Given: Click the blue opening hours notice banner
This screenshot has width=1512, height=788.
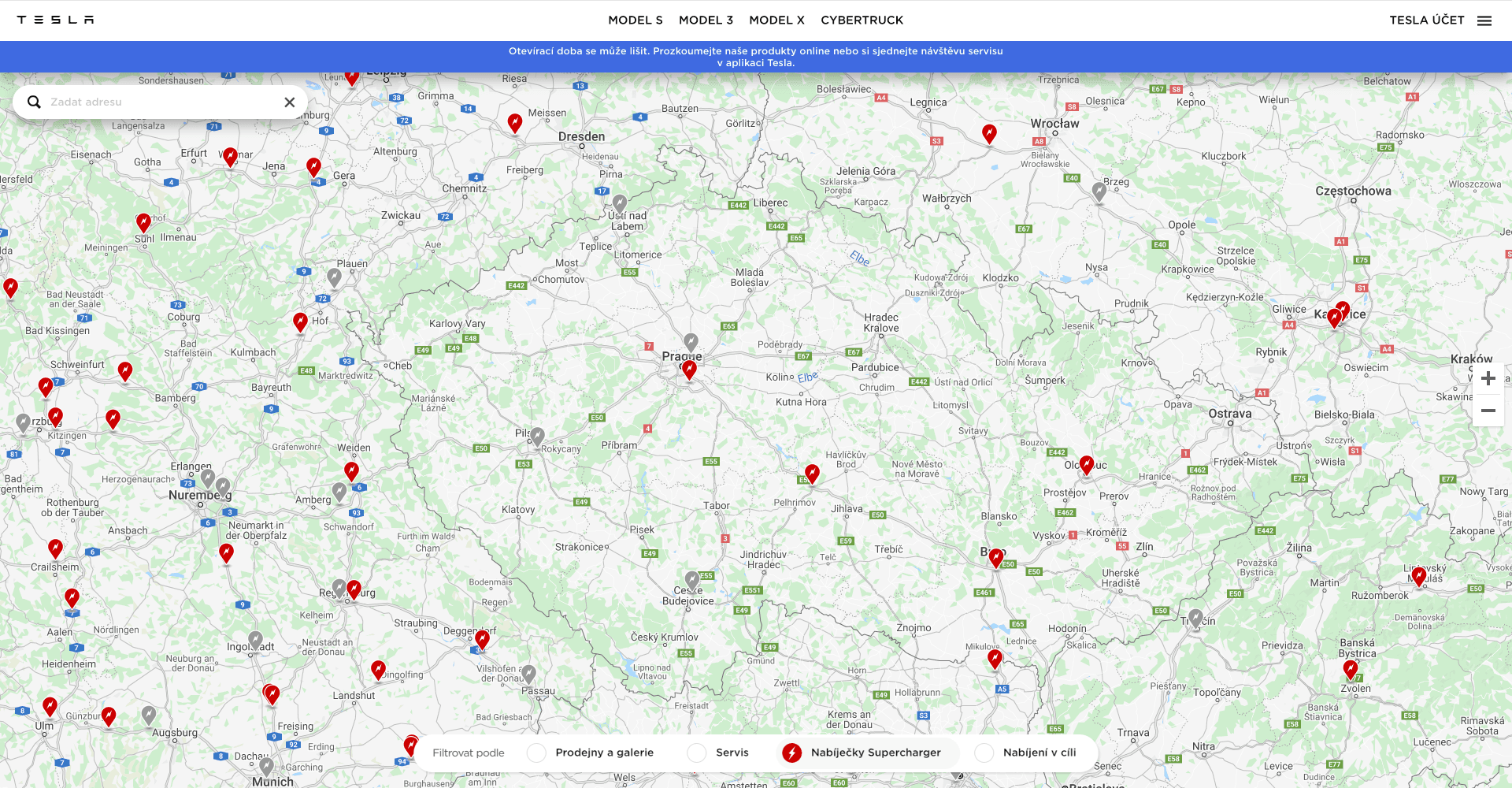Looking at the screenshot, I should tap(756, 57).
